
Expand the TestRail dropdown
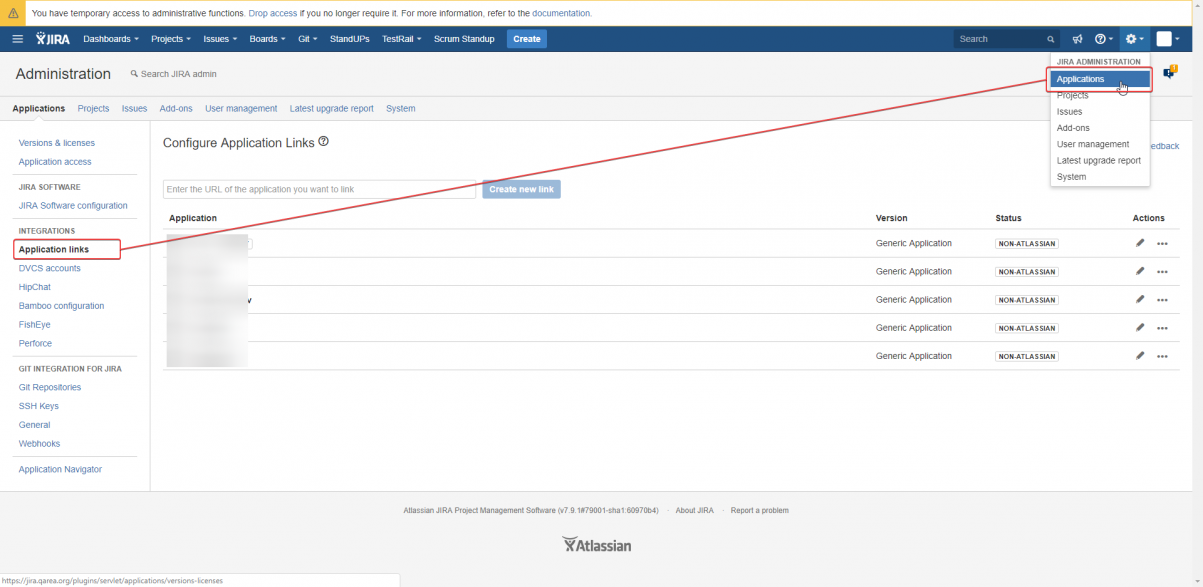coord(402,39)
